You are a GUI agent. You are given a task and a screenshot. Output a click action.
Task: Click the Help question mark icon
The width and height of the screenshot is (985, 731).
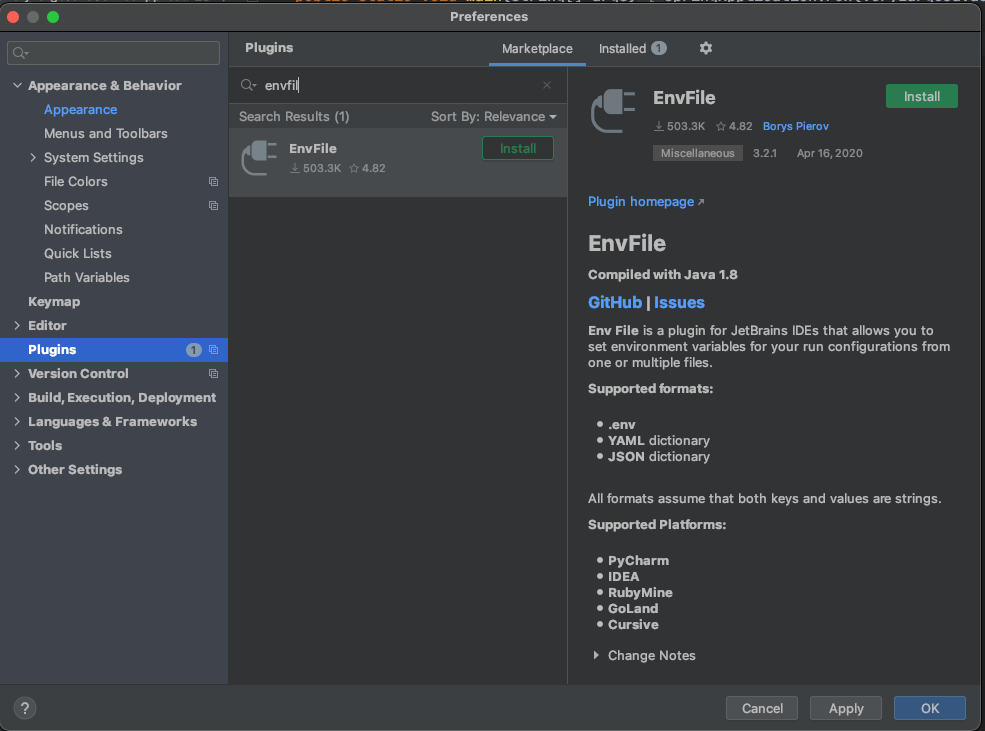(x=25, y=708)
